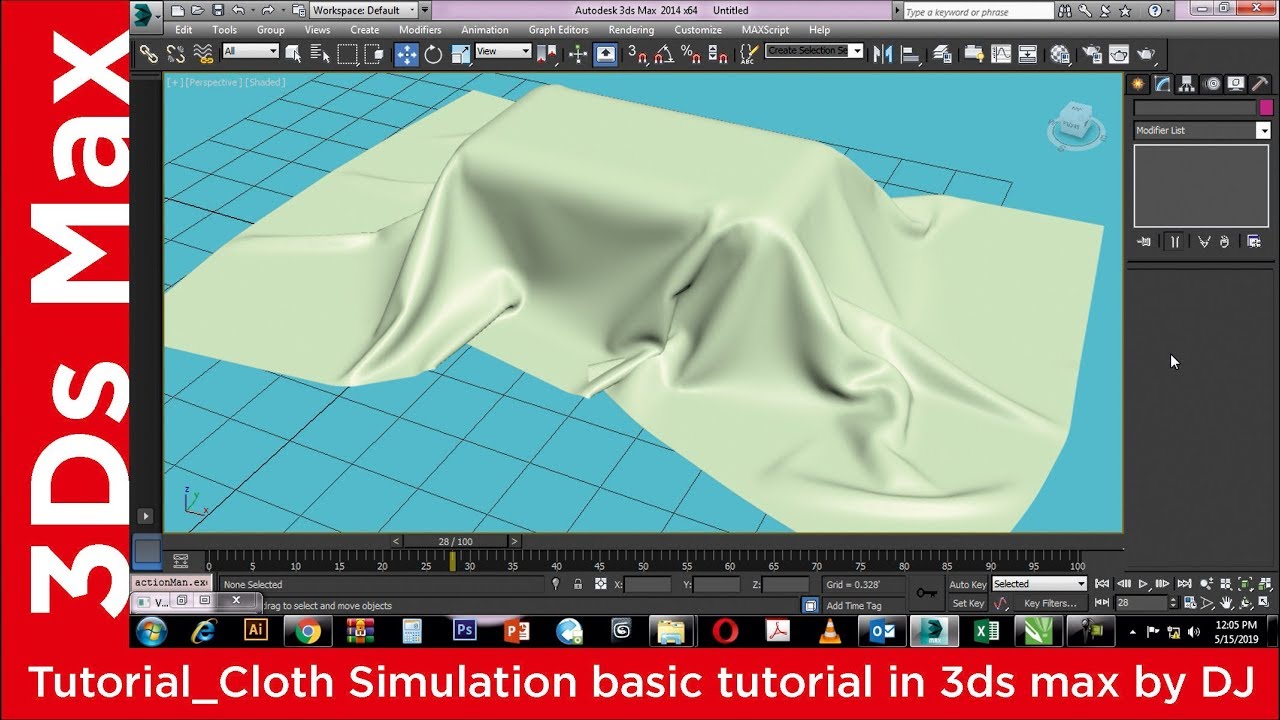Open the MAXScript menu

[x=765, y=30]
